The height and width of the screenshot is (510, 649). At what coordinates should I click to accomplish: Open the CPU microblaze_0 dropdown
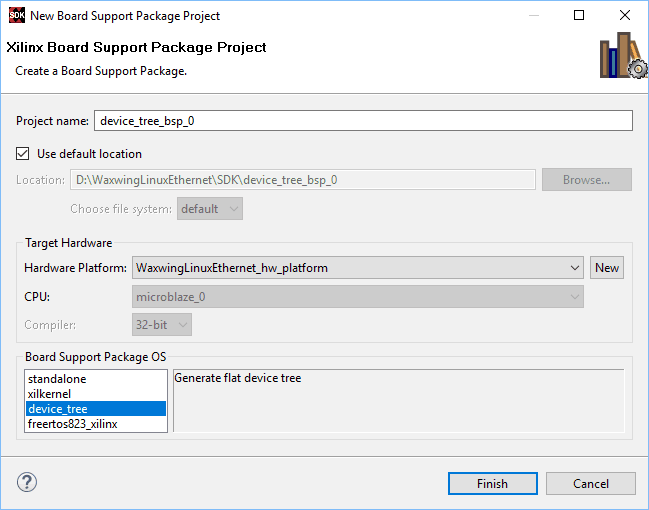pyautogui.click(x=358, y=297)
